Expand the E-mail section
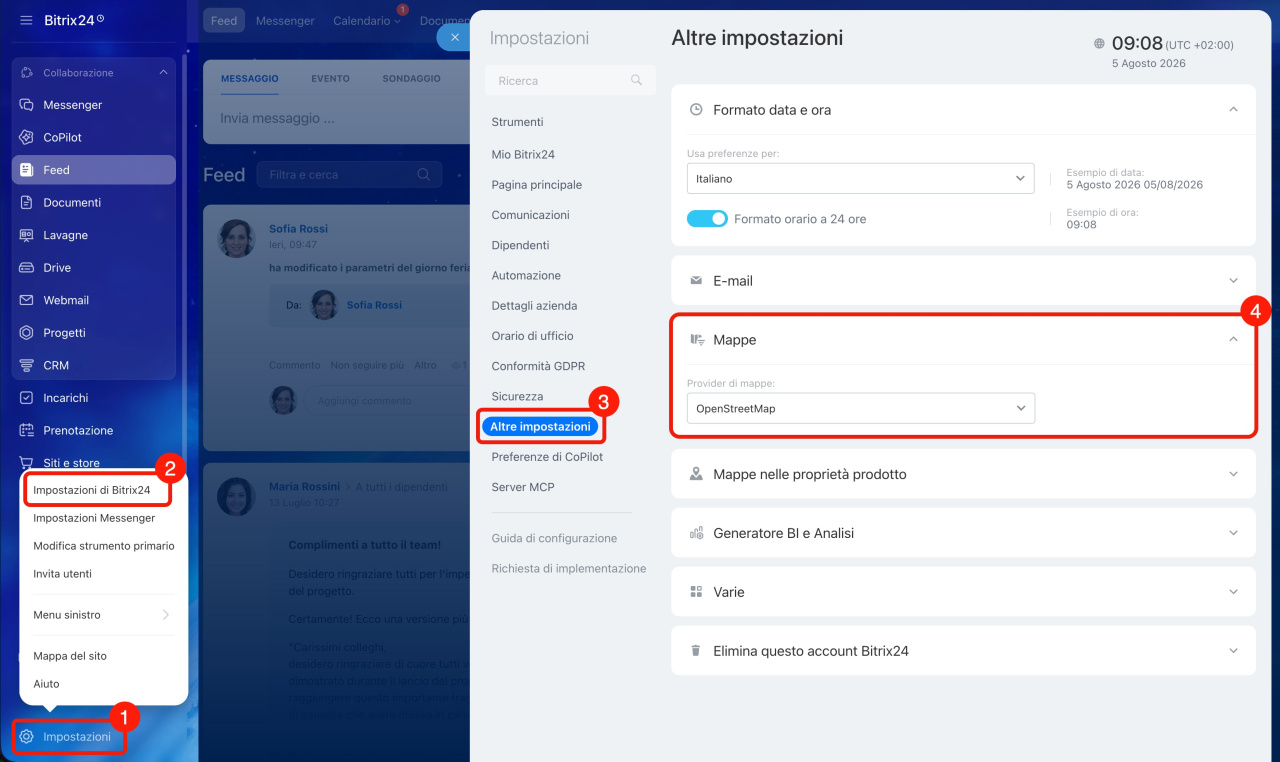The image size is (1280, 762). [x=1233, y=281]
